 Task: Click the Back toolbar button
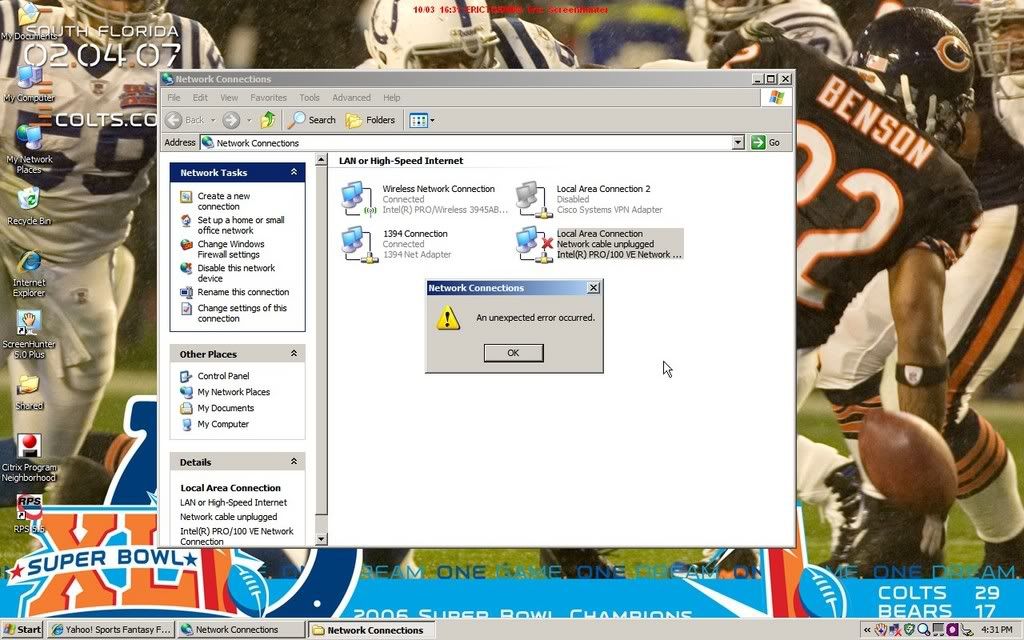(x=185, y=120)
